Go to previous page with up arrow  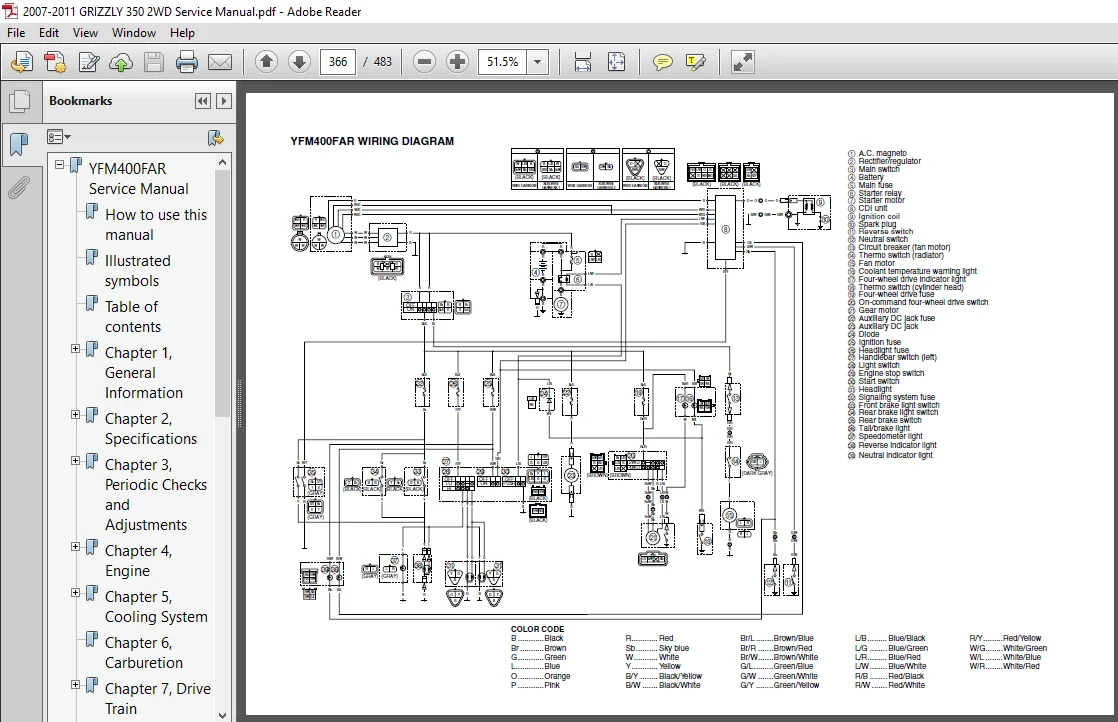coord(266,62)
